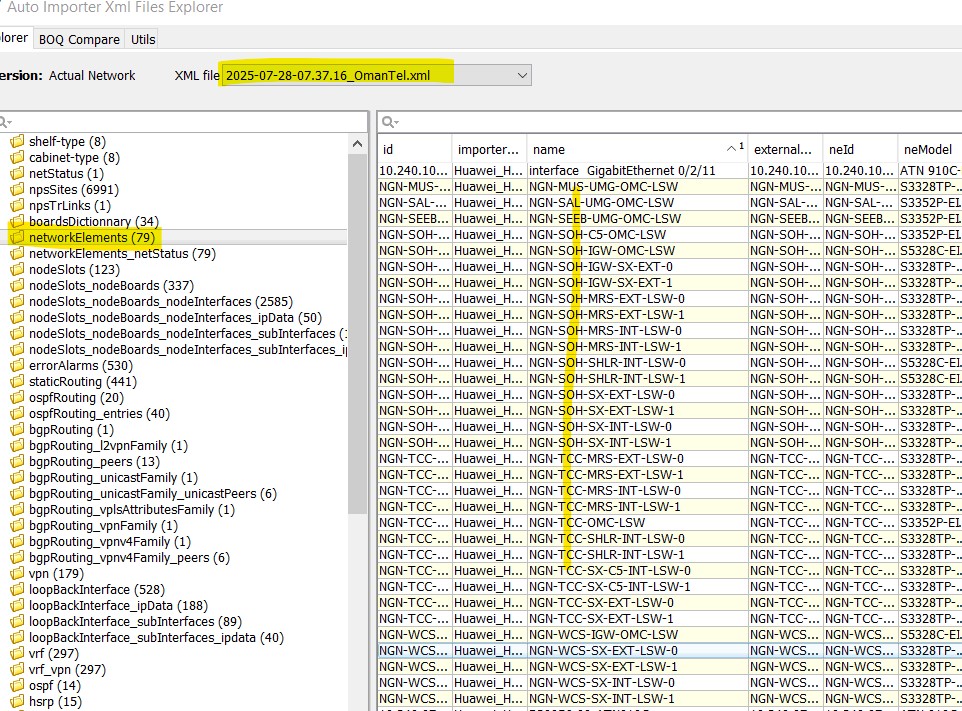Click the folder icon beside vpn (179)
Image resolution: width=962 pixels, height=711 pixels.
coord(17,574)
